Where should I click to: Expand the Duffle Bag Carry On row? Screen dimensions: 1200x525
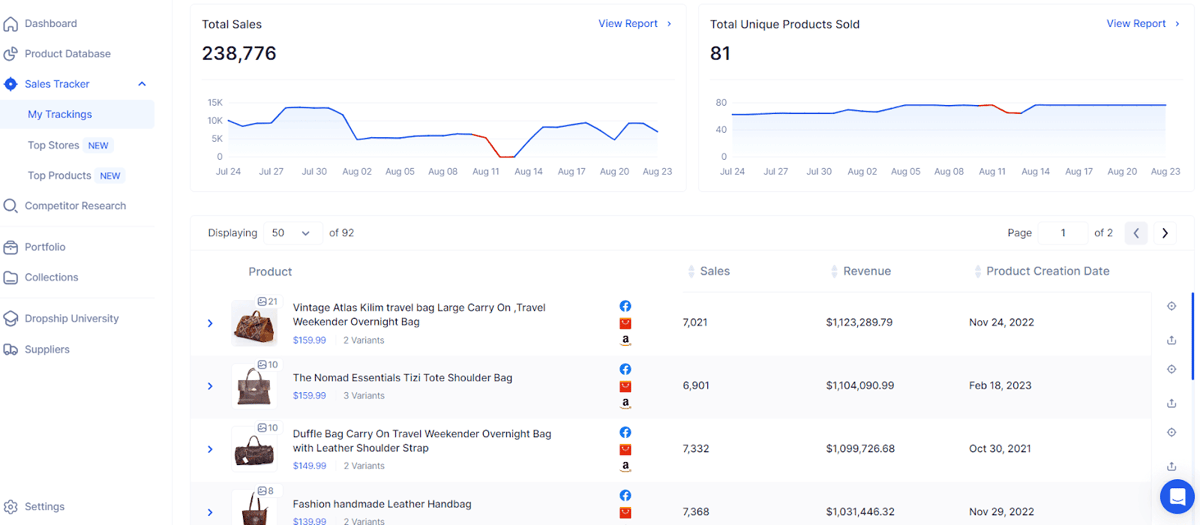(210, 449)
